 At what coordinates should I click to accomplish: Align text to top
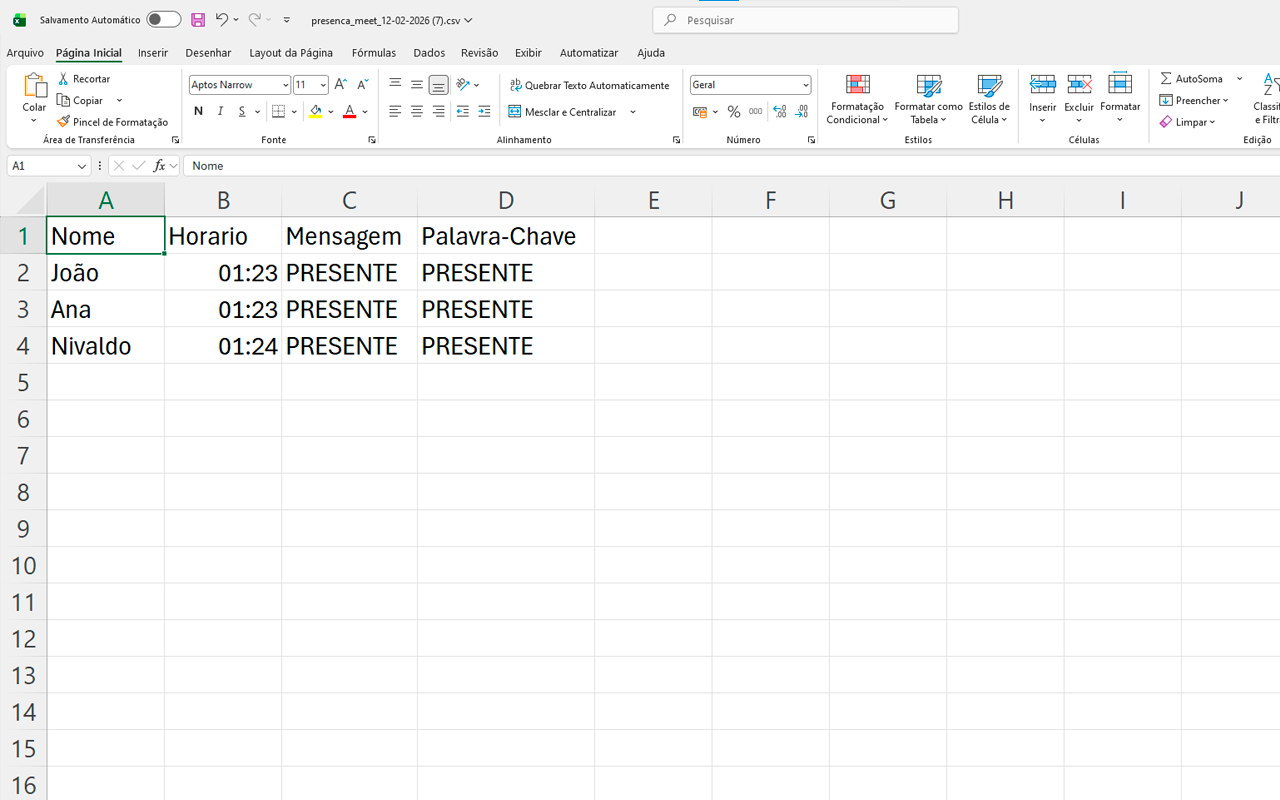pyautogui.click(x=395, y=85)
